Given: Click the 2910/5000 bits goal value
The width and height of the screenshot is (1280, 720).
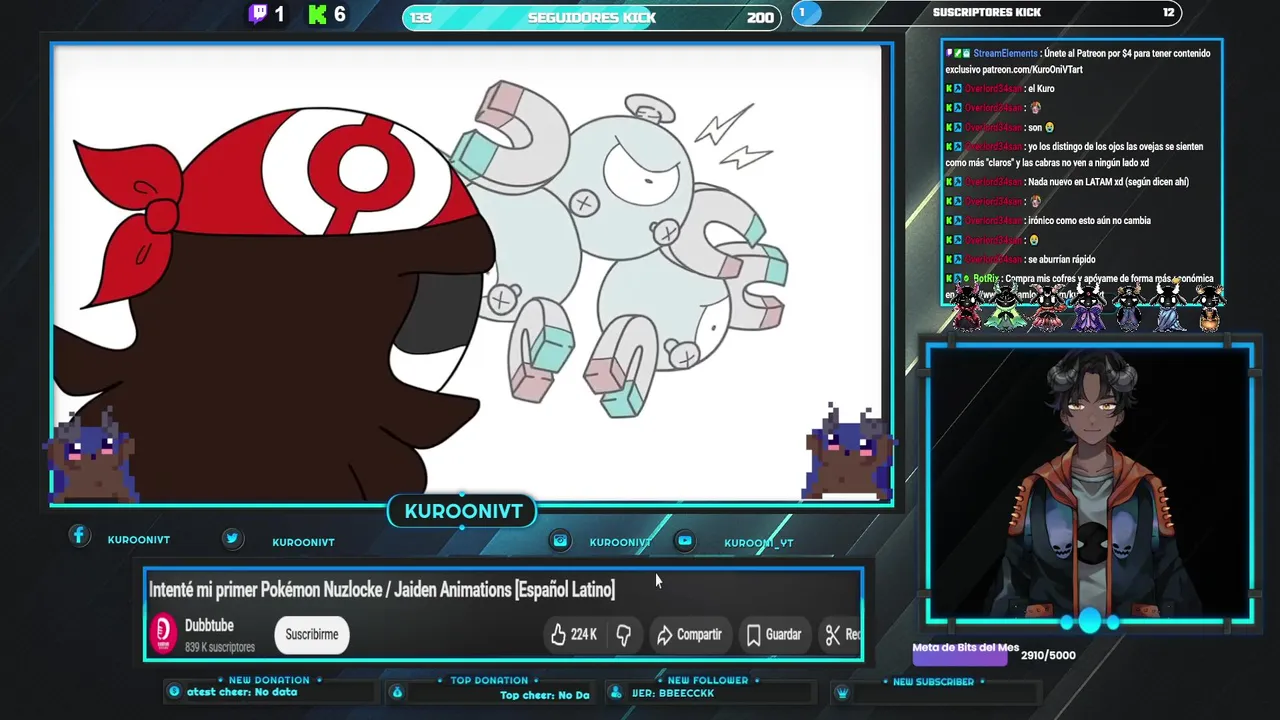Looking at the screenshot, I should point(1048,655).
